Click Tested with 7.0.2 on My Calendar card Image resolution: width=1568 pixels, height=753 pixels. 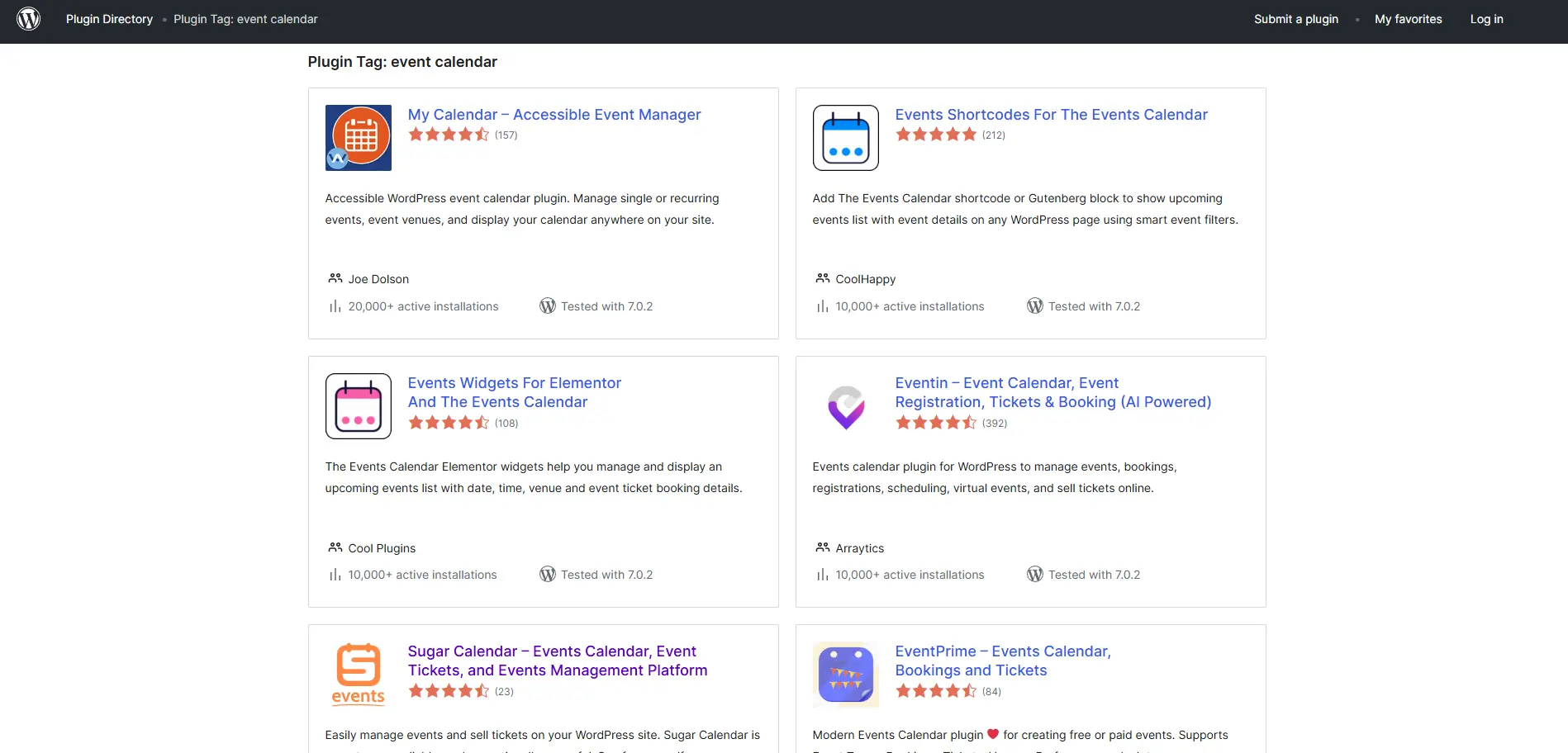pyautogui.click(x=607, y=306)
